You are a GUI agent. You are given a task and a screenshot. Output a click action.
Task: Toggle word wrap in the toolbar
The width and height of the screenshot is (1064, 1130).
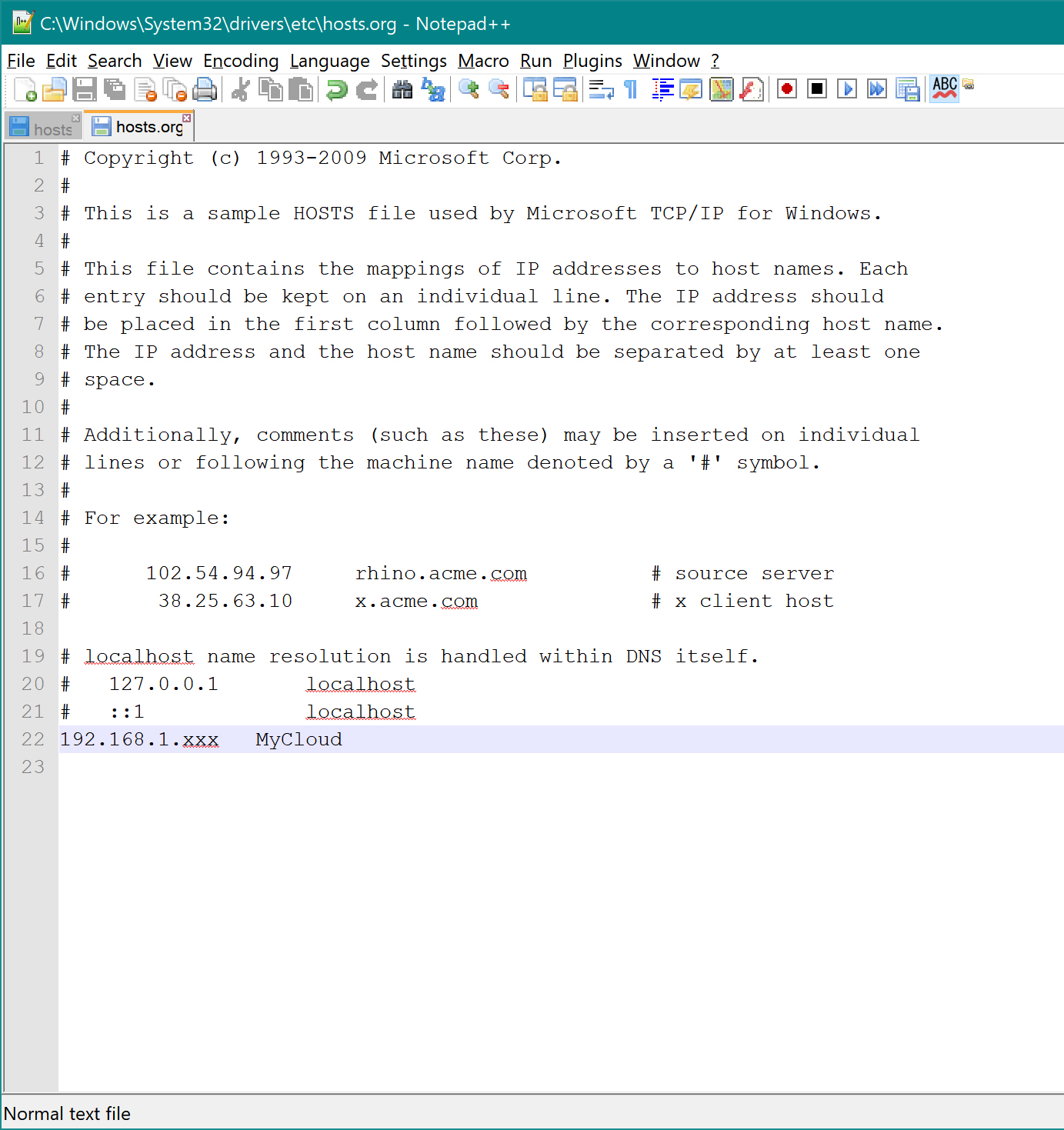601,90
